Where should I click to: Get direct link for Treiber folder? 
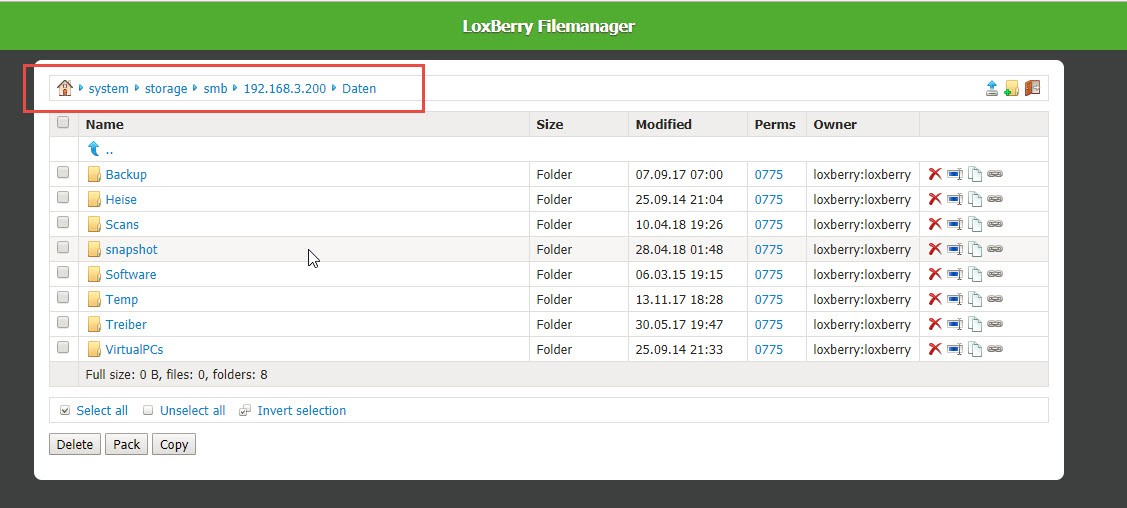pos(995,324)
